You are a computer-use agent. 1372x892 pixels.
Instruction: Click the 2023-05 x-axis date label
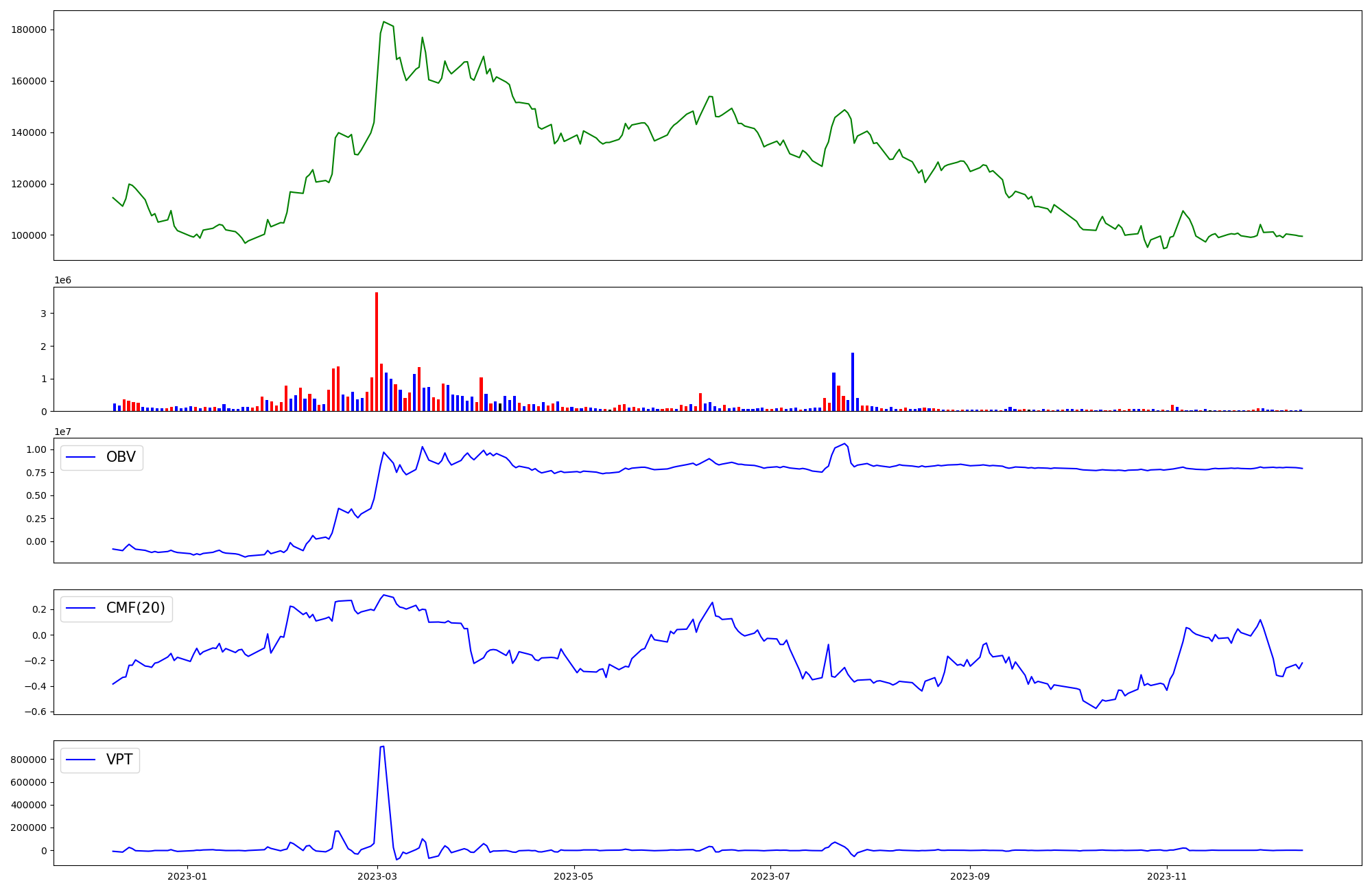pos(573,876)
